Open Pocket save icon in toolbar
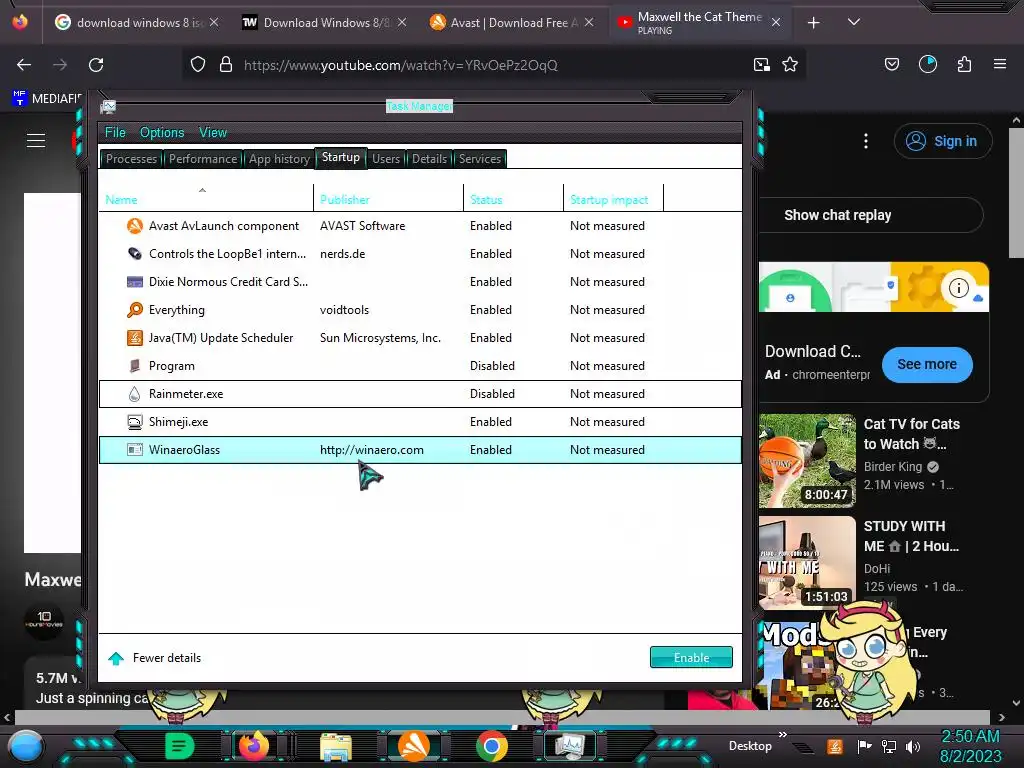The width and height of the screenshot is (1024, 768). [891, 64]
